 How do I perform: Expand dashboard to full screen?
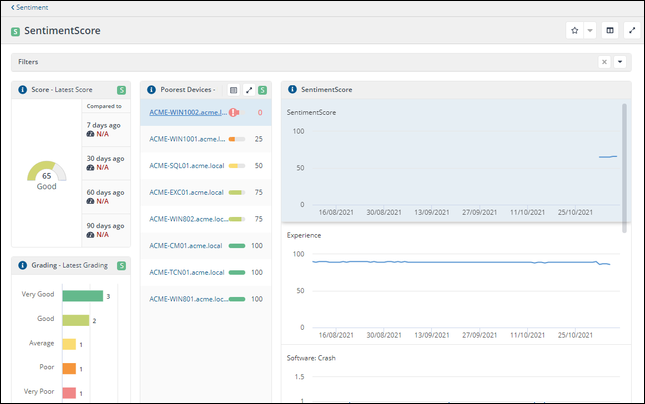(x=631, y=31)
